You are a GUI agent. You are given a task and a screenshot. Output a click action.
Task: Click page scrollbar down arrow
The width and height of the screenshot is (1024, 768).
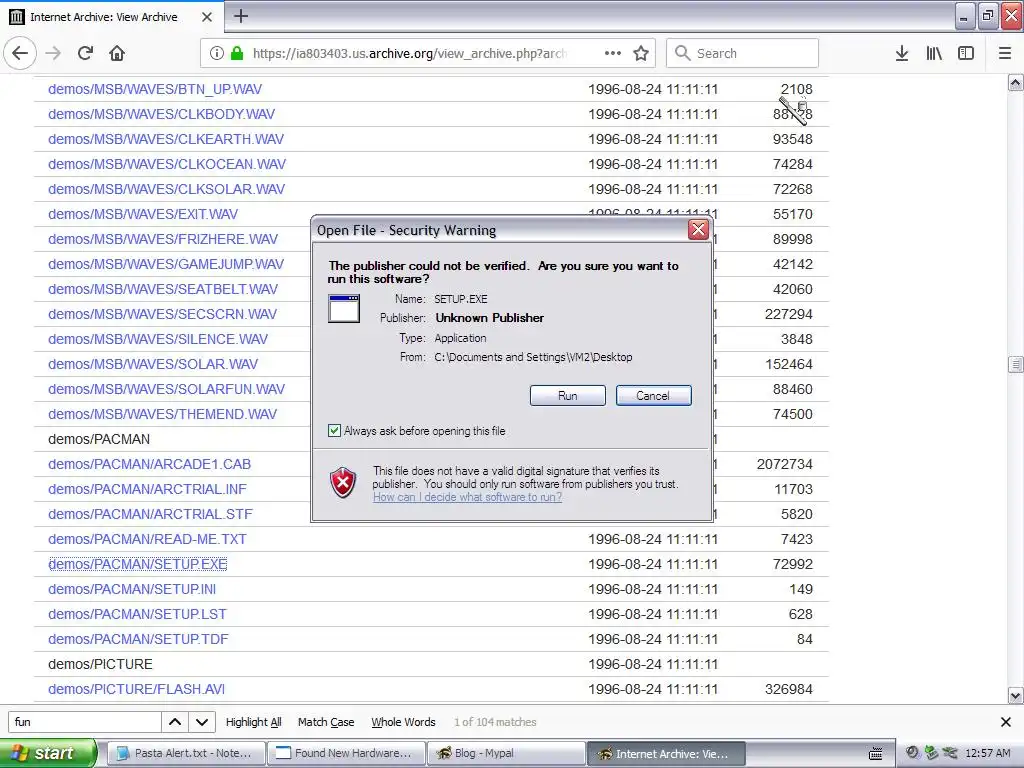point(1016,696)
